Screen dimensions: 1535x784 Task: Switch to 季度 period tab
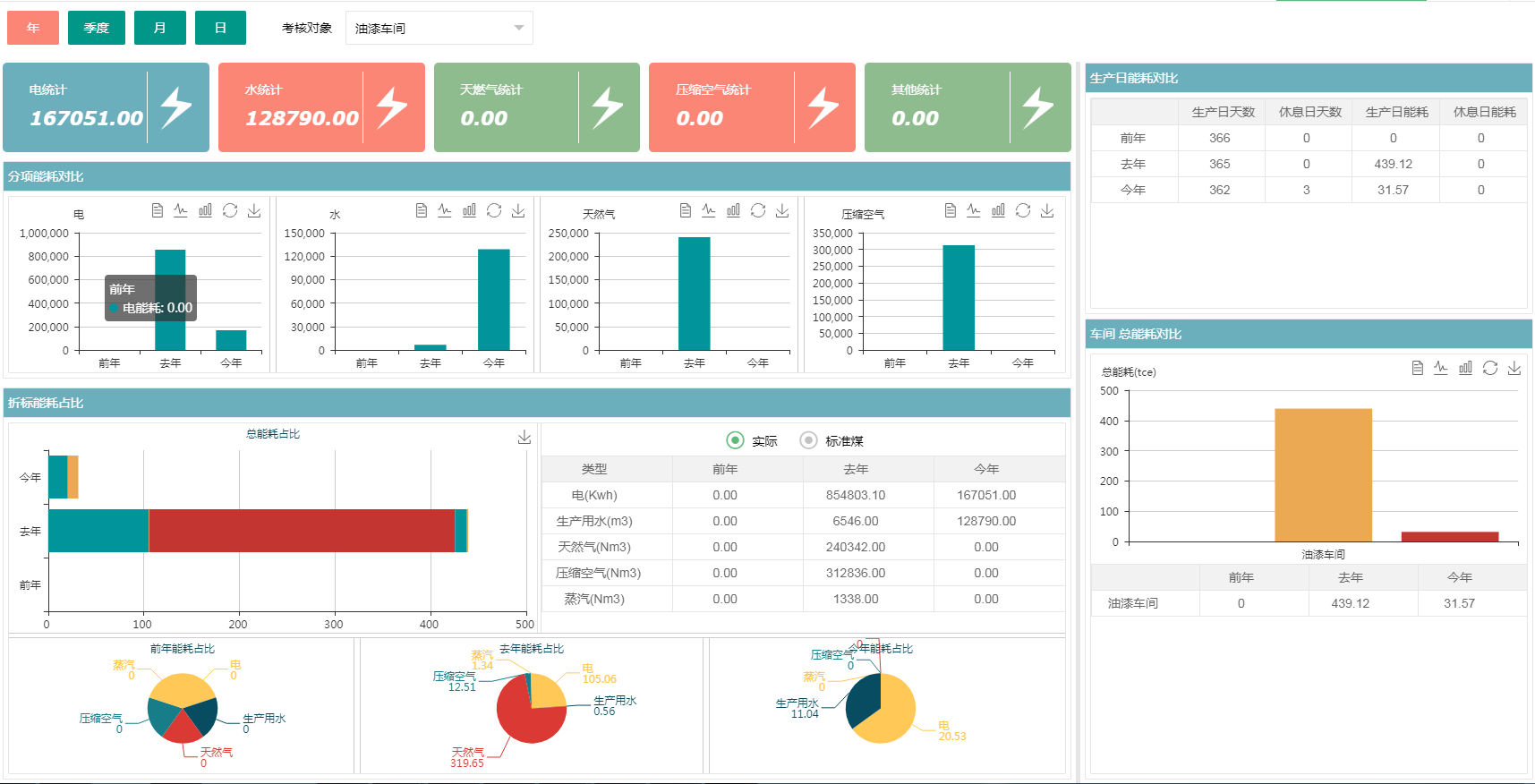[x=96, y=28]
